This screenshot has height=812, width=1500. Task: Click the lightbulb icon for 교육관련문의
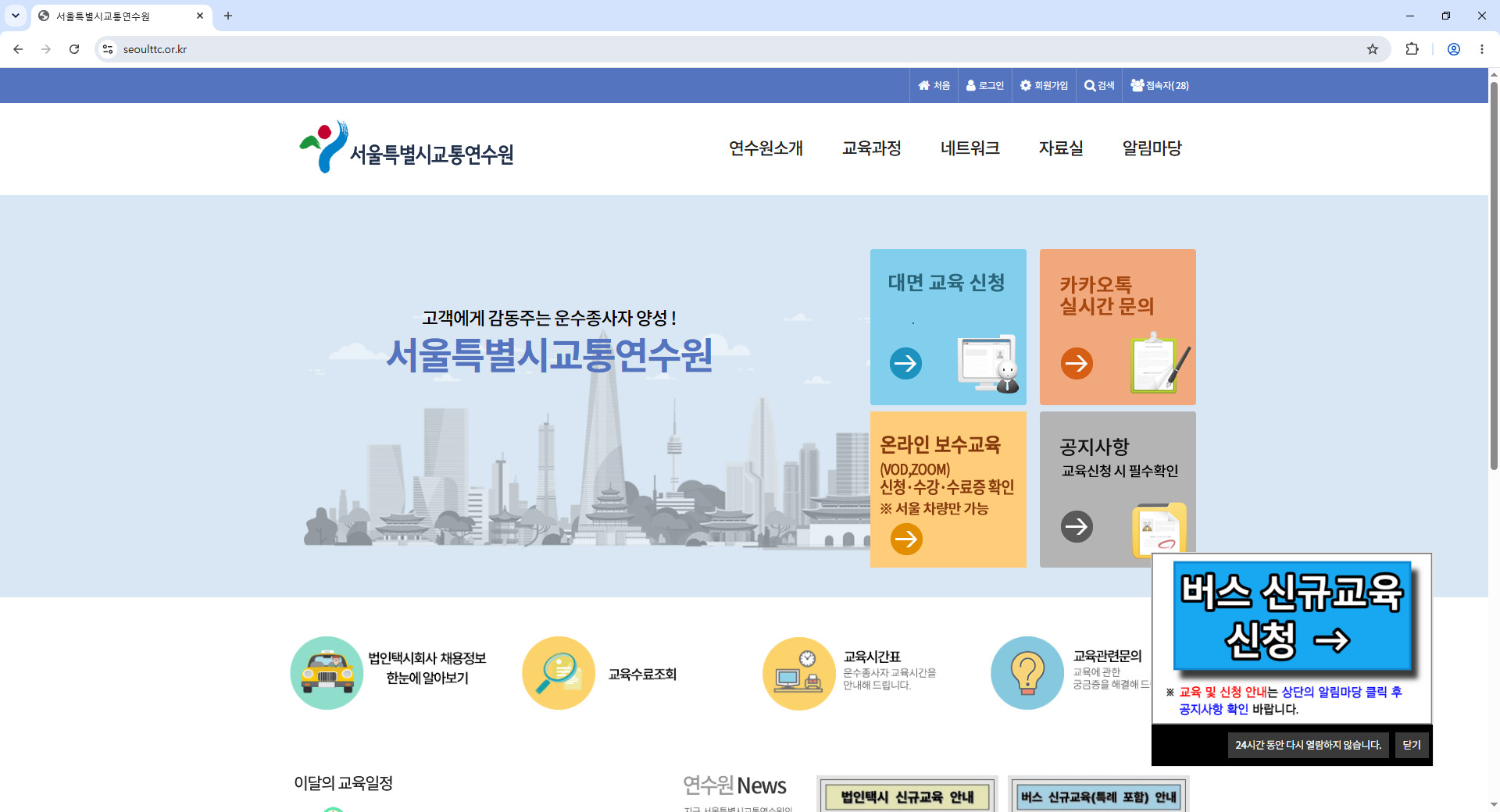click(1027, 673)
